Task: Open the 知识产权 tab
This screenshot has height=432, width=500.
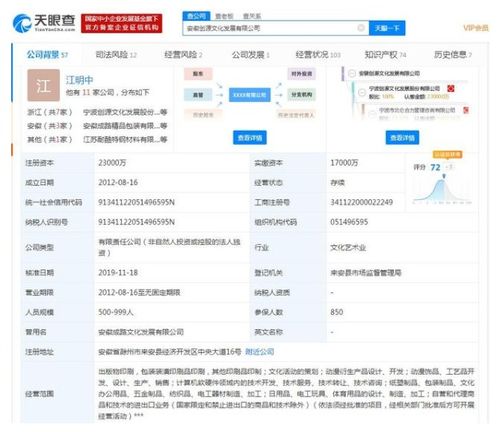Action: tap(385, 55)
